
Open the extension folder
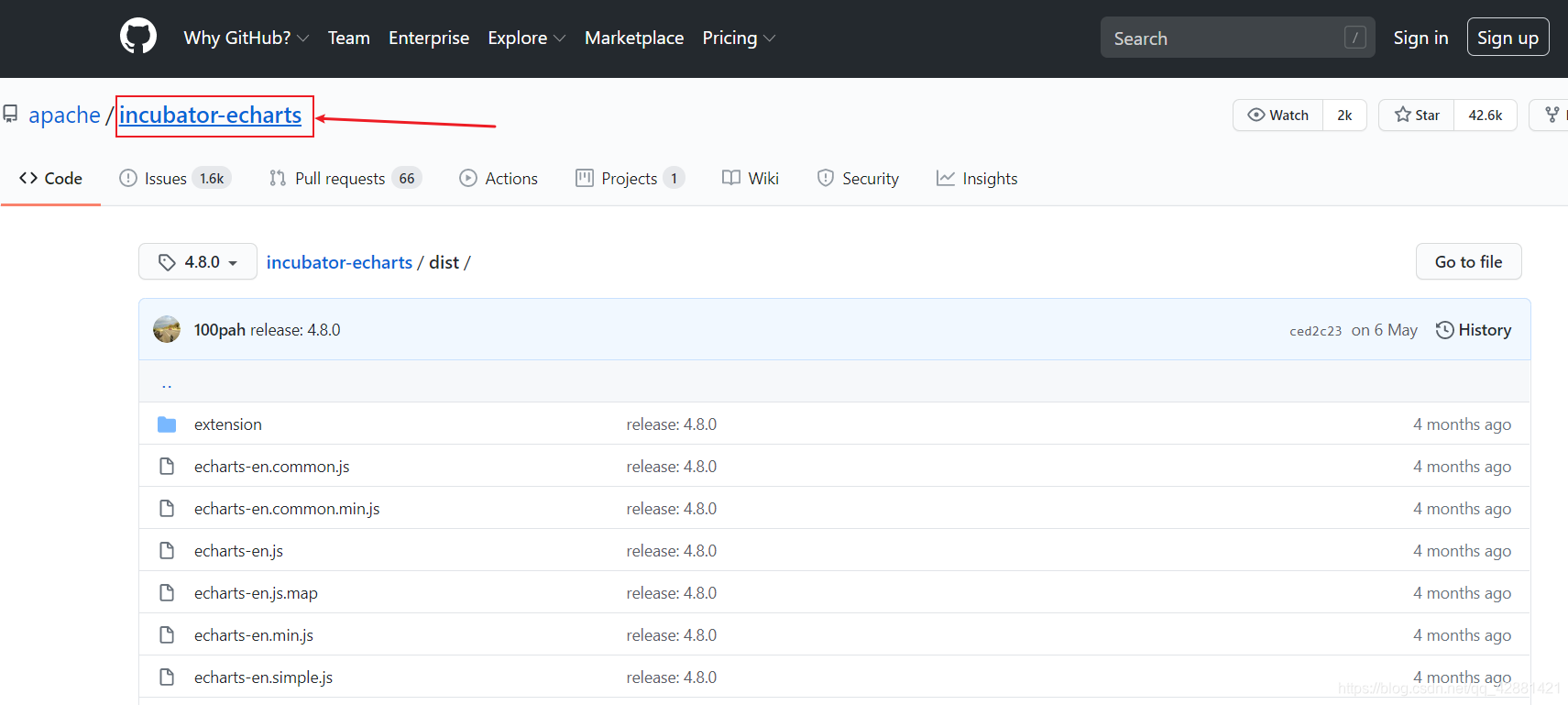pyautogui.click(x=228, y=424)
